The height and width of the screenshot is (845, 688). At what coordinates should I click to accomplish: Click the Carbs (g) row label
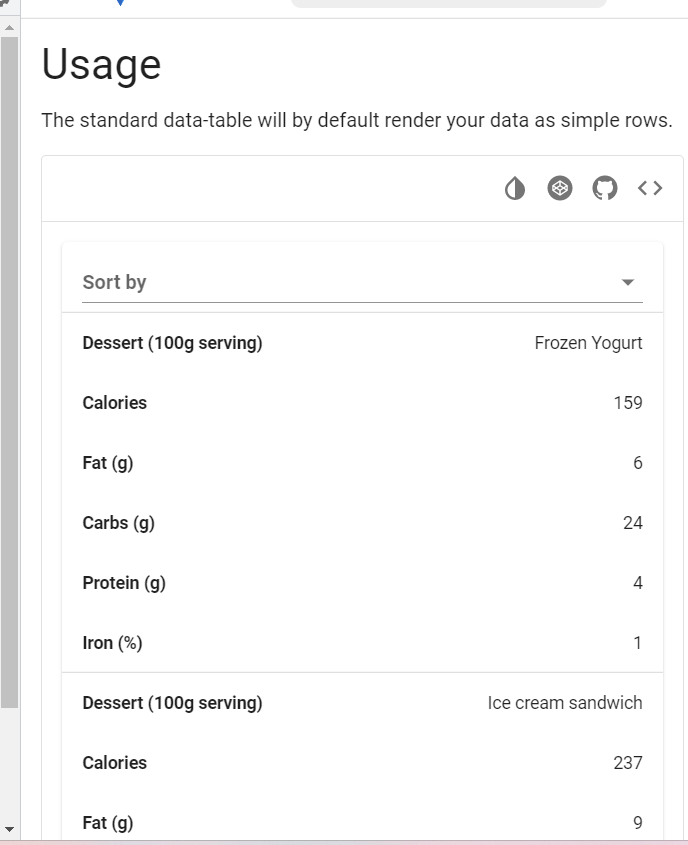(x=119, y=523)
